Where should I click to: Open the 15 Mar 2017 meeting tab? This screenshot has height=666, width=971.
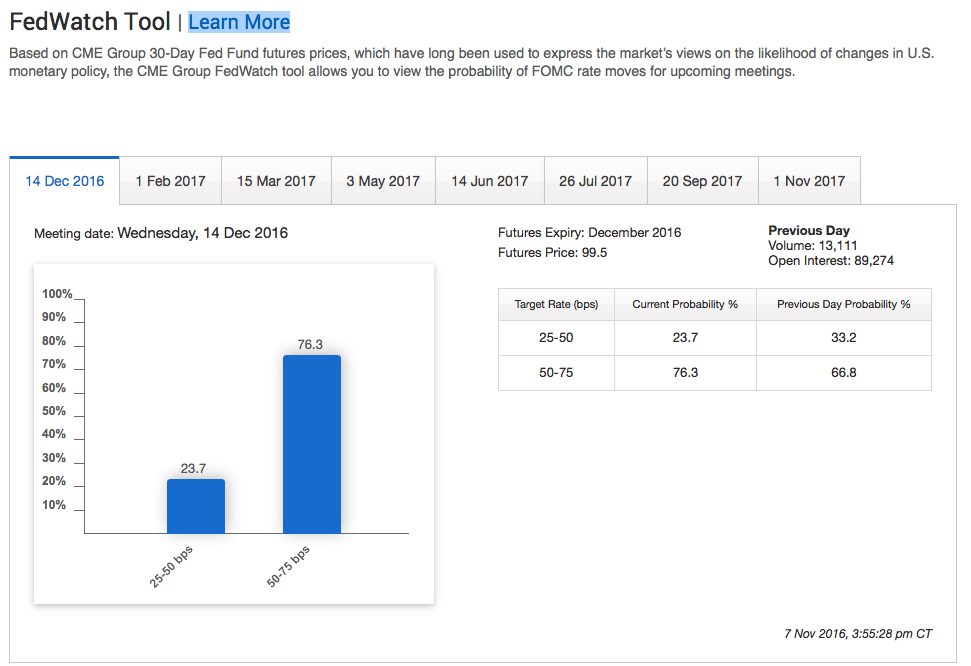276,181
